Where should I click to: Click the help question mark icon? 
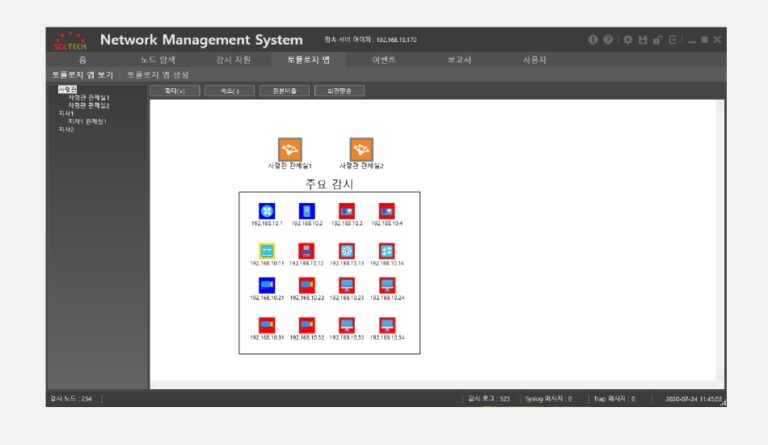point(607,40)
